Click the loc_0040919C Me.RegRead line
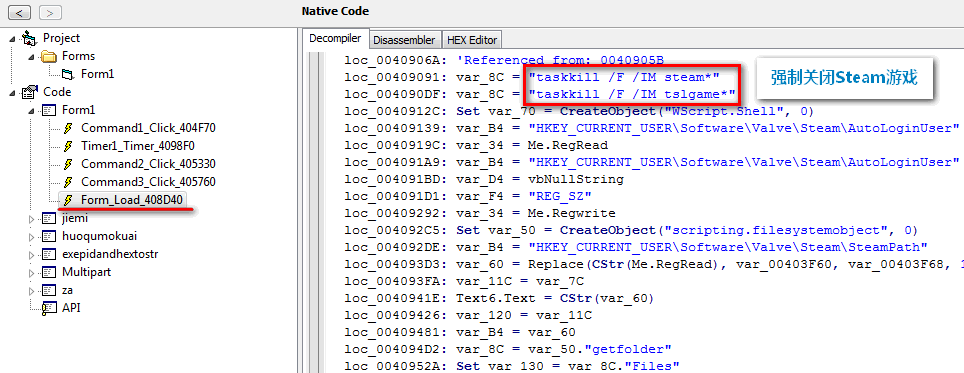 (x=476, y=146)
